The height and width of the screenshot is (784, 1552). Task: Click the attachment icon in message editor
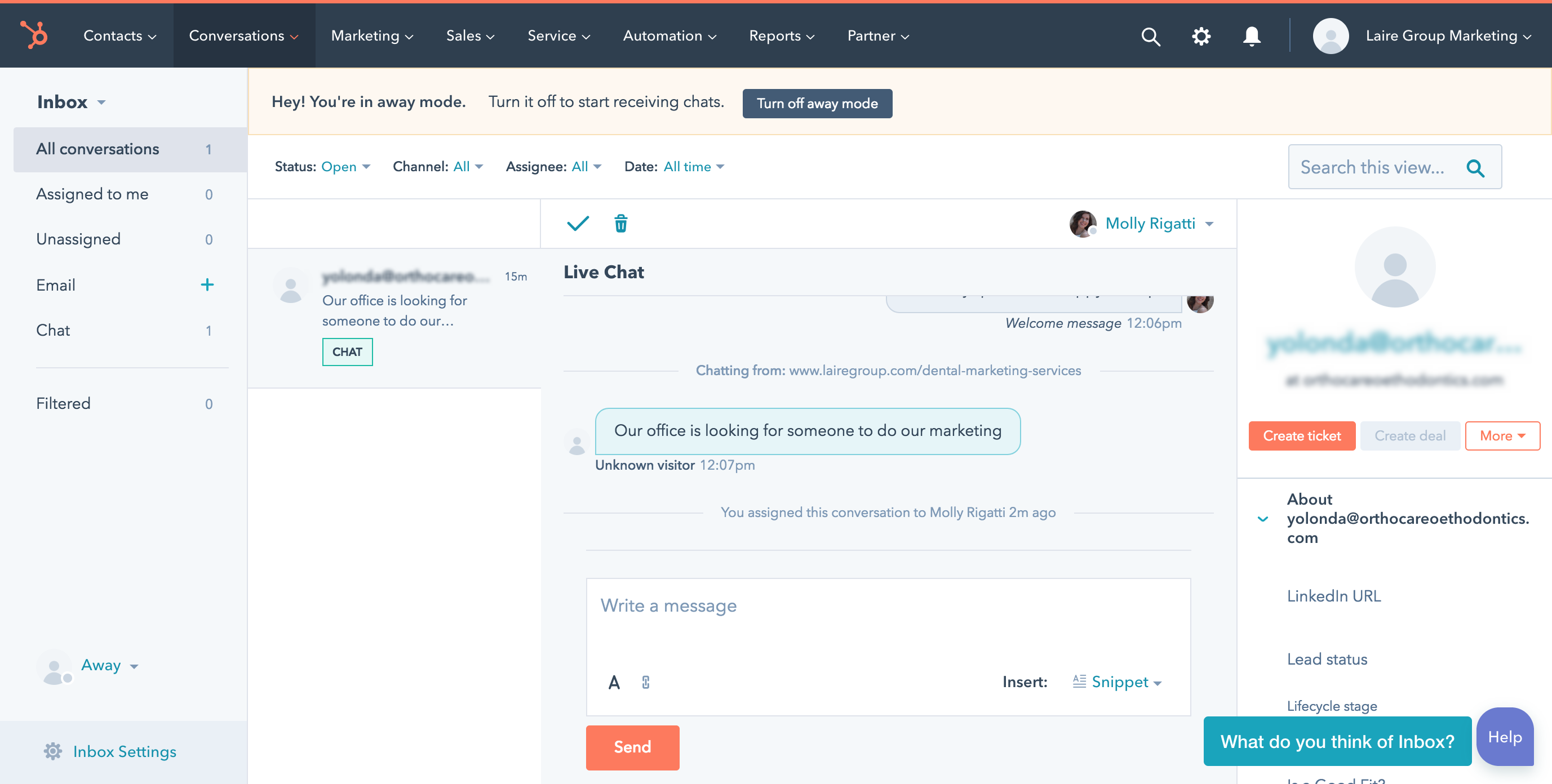(645, 681)
